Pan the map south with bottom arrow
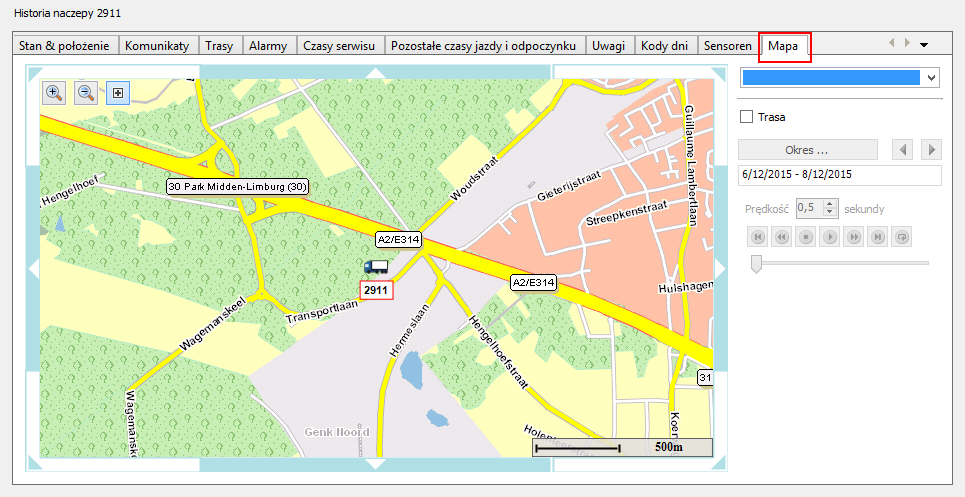 point(376,464)
